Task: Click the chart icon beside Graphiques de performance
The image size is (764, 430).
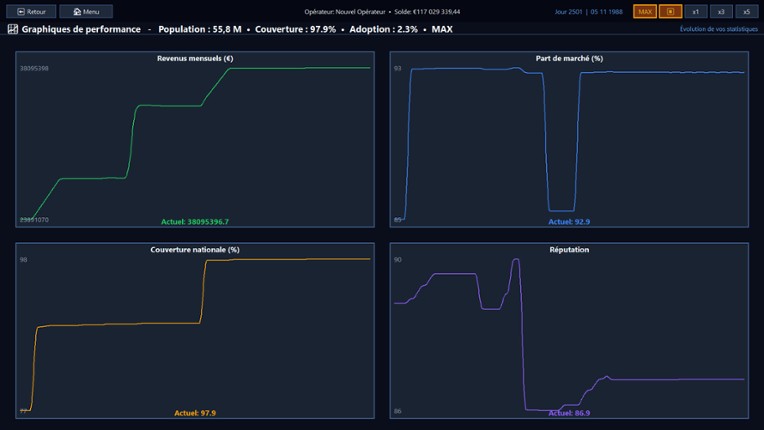Action: tap(12, 29)
